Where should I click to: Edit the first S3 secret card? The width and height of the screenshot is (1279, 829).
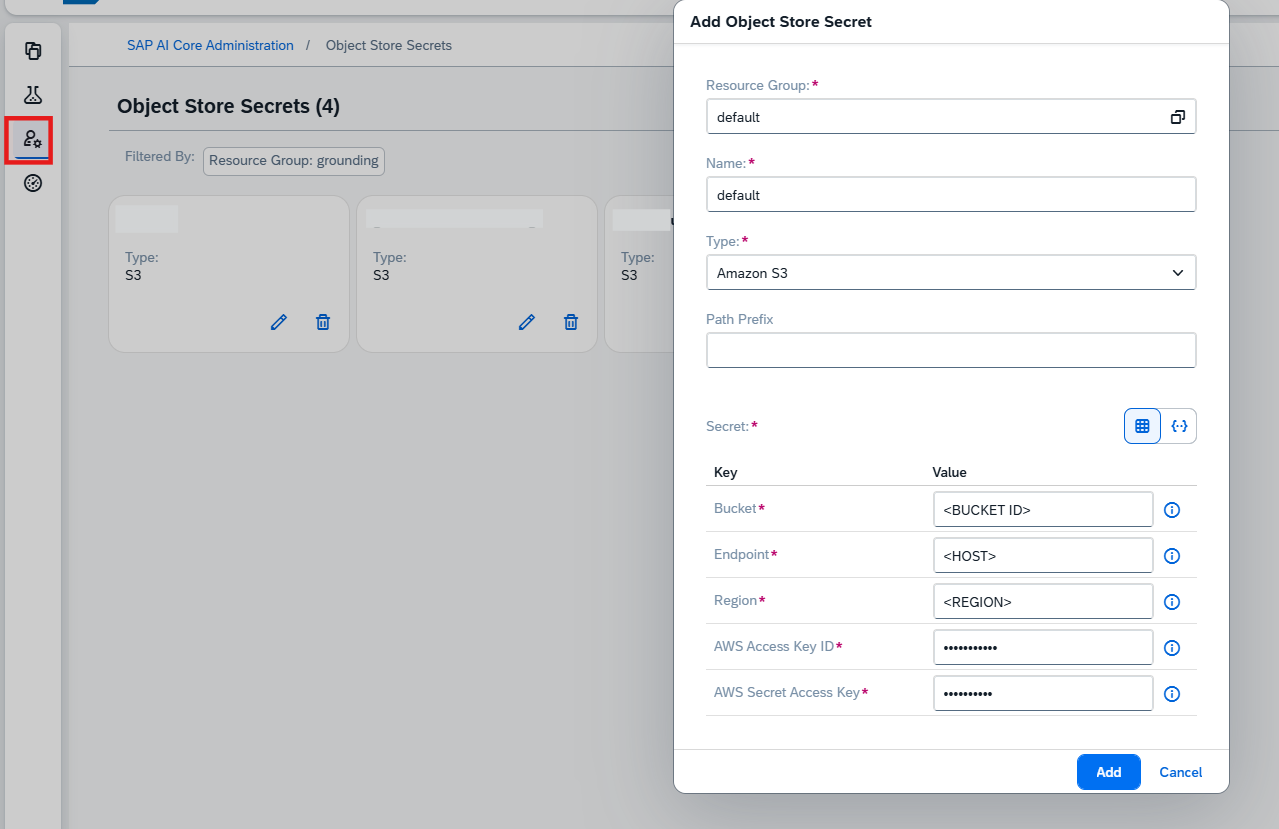pyautogui.click(x=279, y=322)
